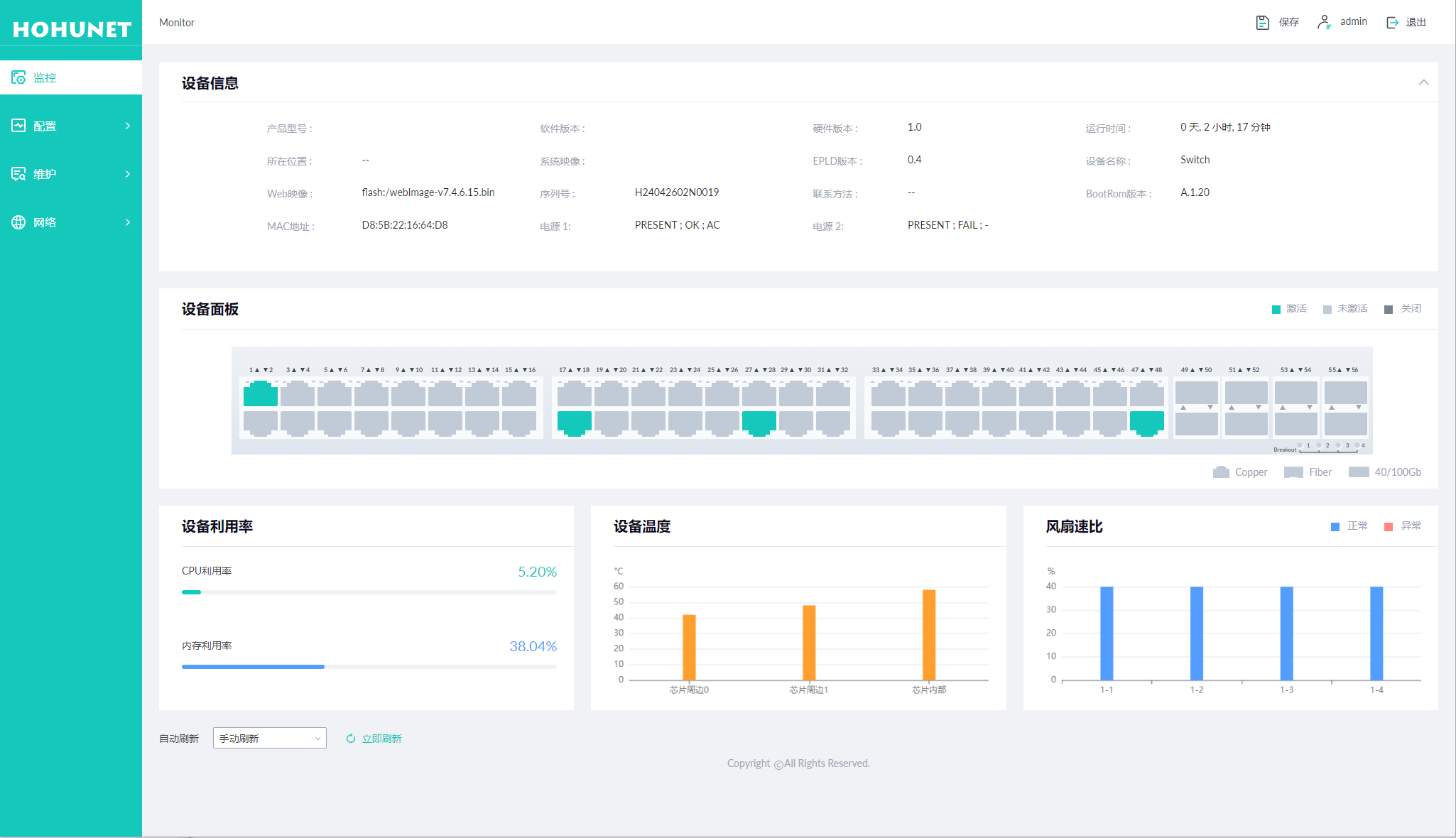This screenshot has height=838, width=1456.
Task: Click the admin user icon
Action: [x=1324, y=23]
